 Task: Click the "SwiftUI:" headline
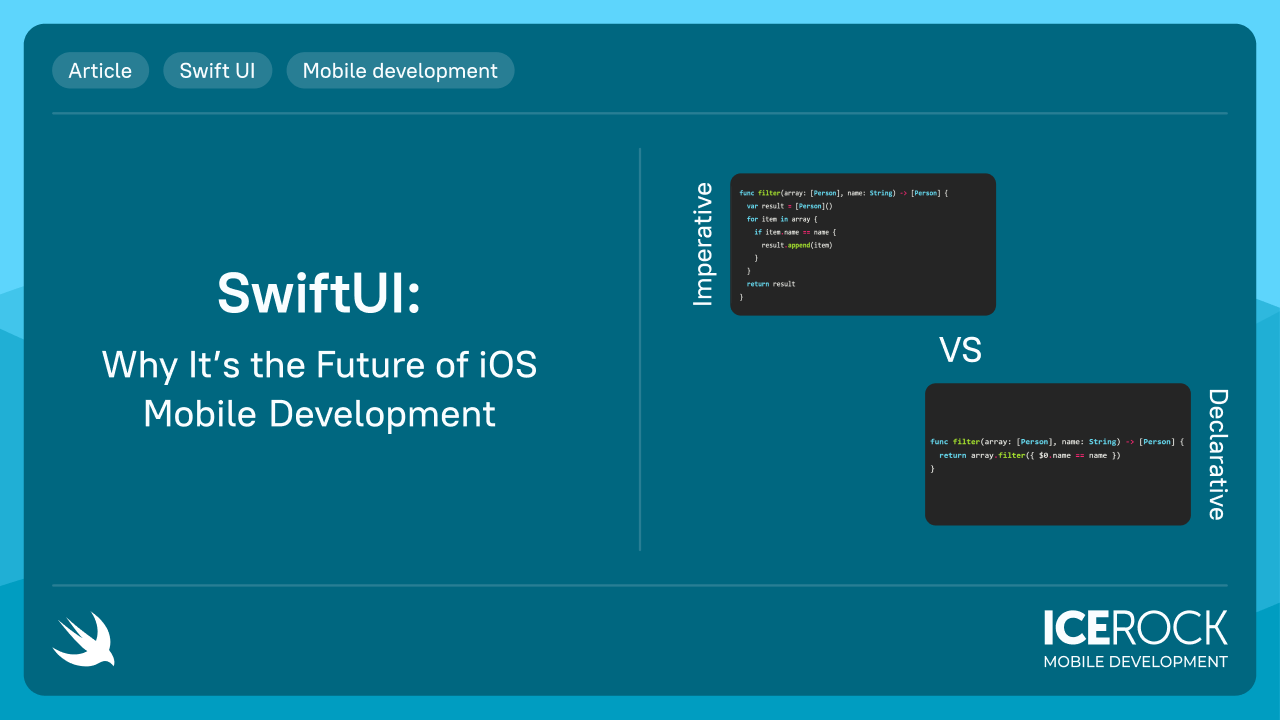pyautogui.click(x=319, y=294)
